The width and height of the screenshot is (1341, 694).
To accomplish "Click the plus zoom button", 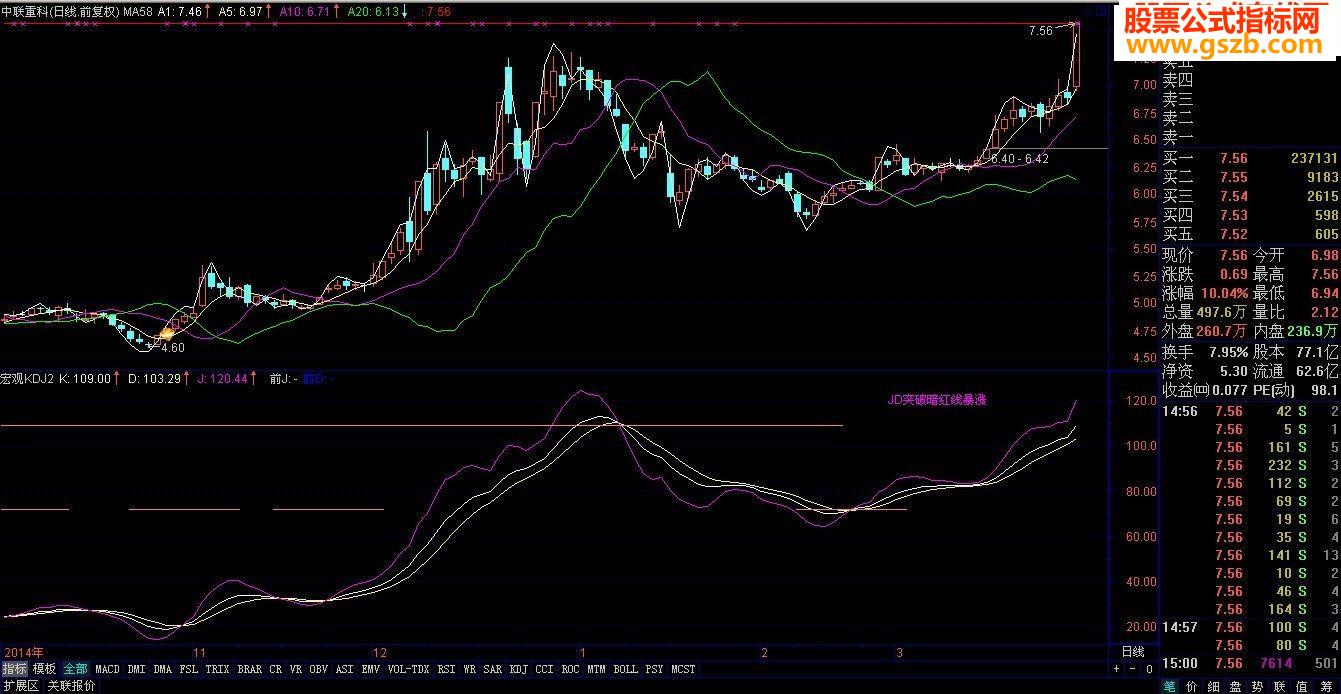I will pos(1117,669).
